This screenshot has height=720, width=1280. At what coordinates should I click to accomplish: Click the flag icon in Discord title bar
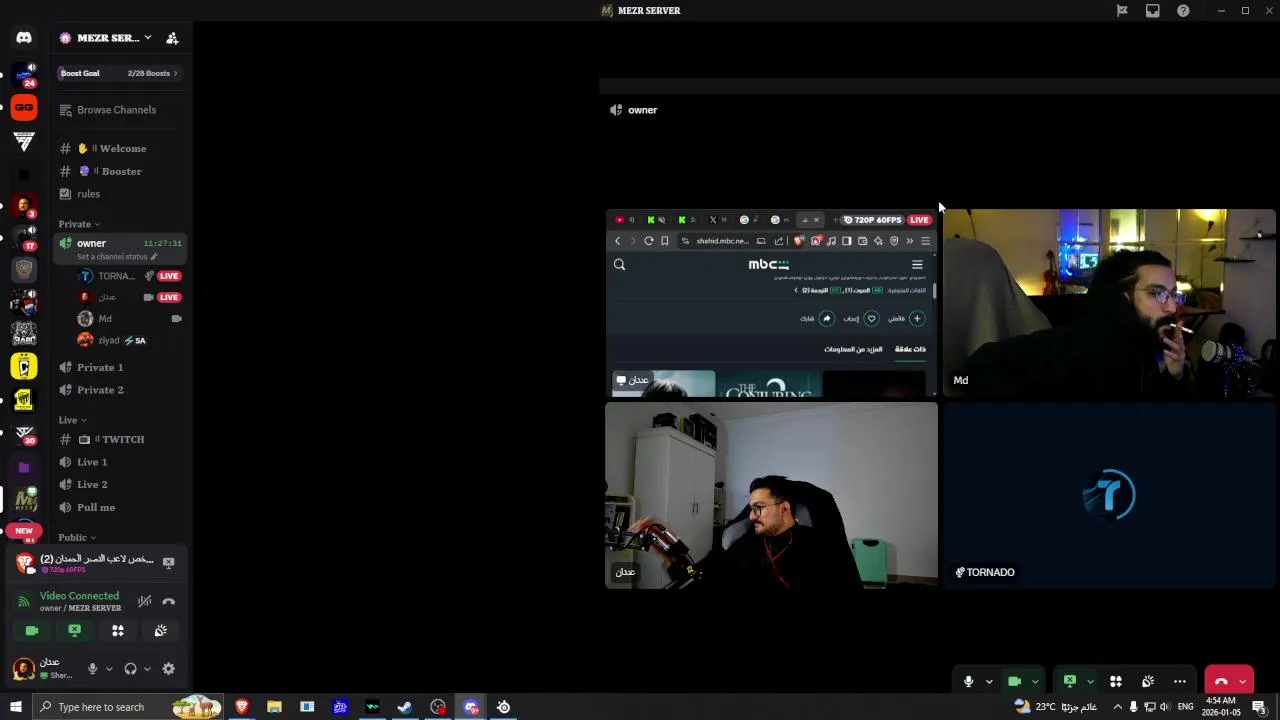coord(1122,11)
